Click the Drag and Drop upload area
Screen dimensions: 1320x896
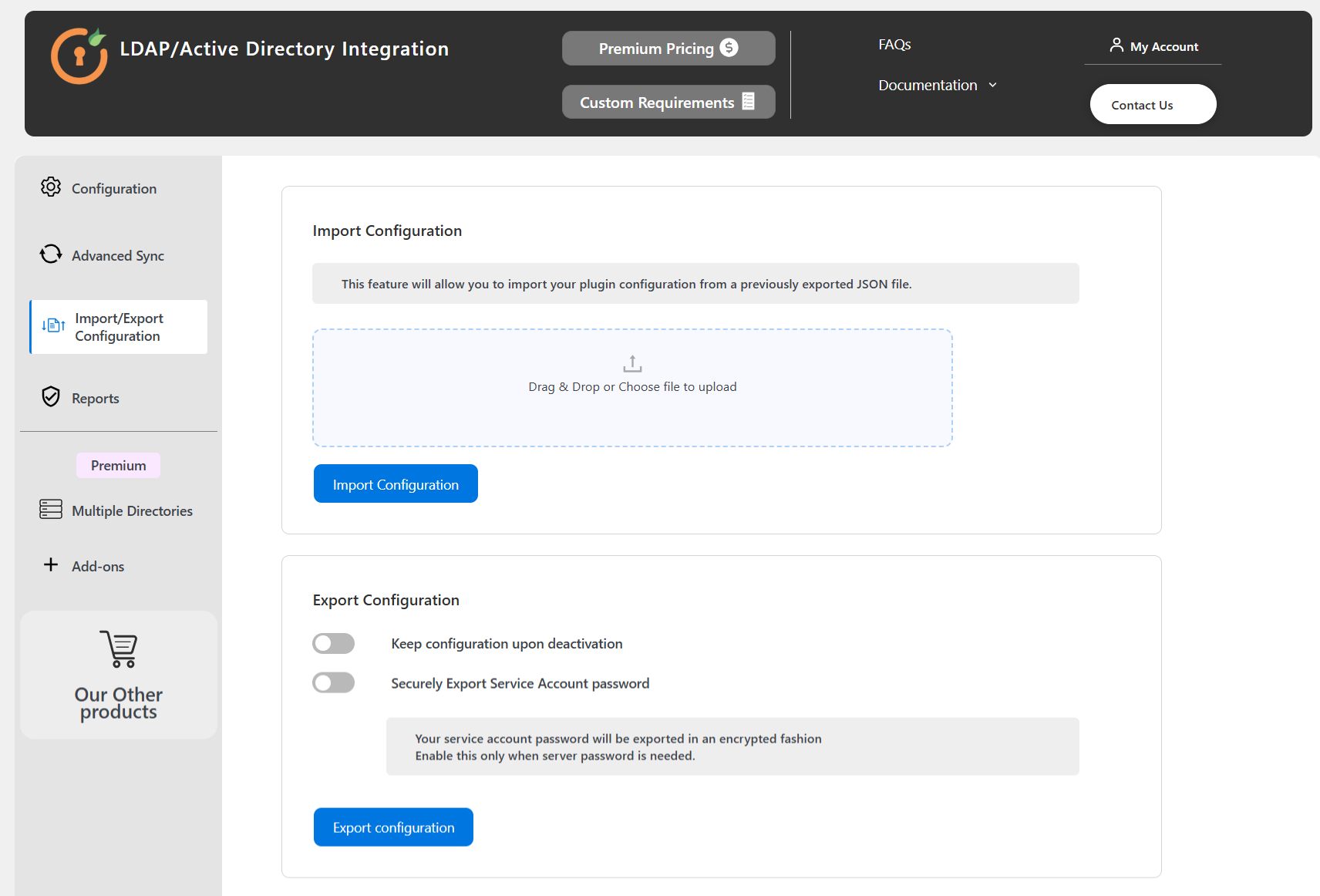pos(632,388)
